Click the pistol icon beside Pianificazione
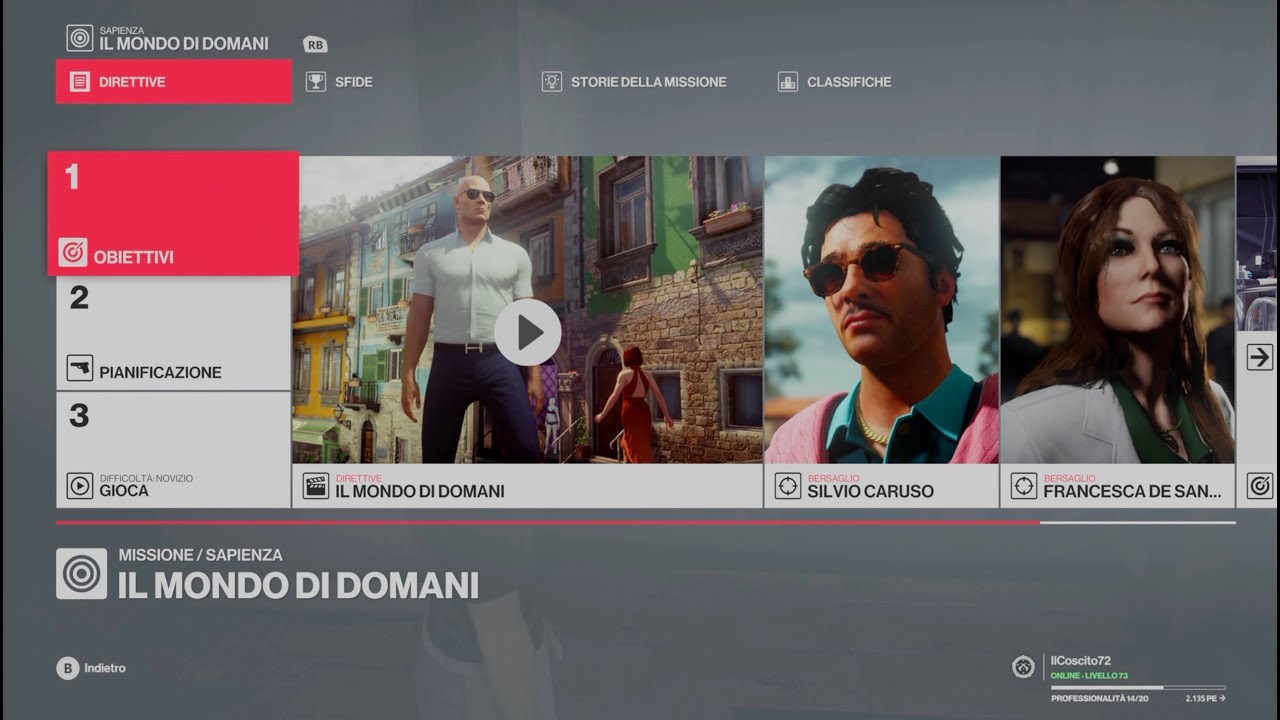Viewport: 1280px width, 720px height. 80,368
